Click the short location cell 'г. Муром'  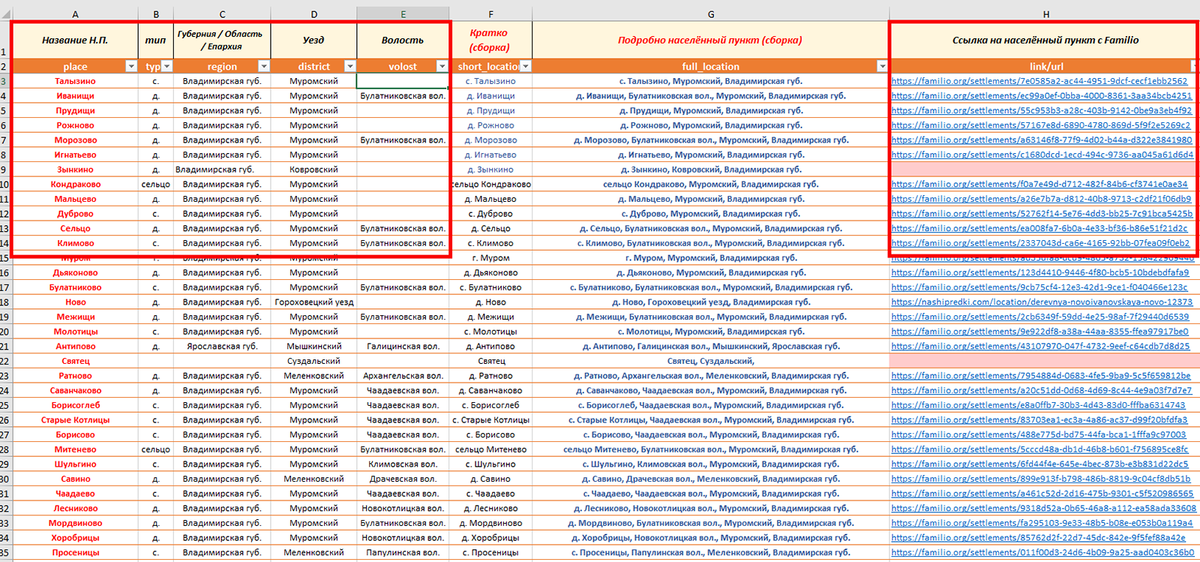pyautogui.click(x=491, y=258)
